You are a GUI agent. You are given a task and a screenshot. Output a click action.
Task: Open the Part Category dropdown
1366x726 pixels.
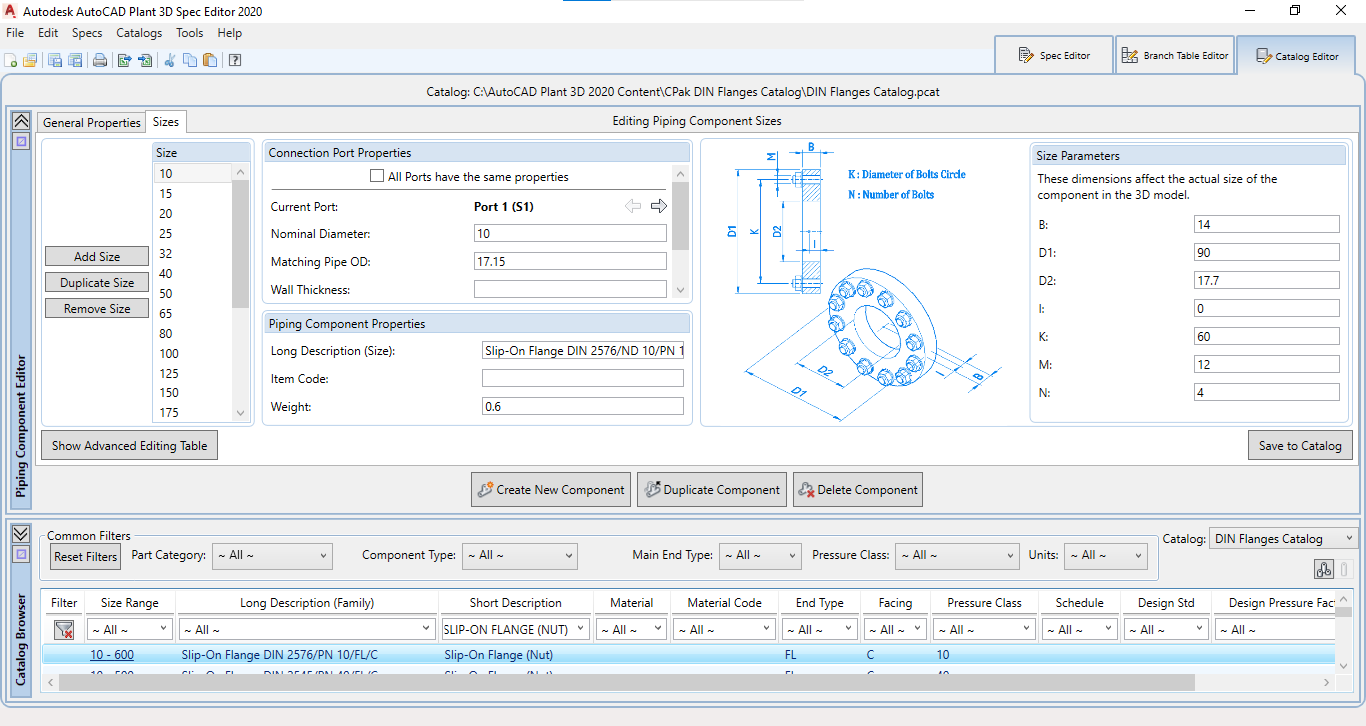271,555
